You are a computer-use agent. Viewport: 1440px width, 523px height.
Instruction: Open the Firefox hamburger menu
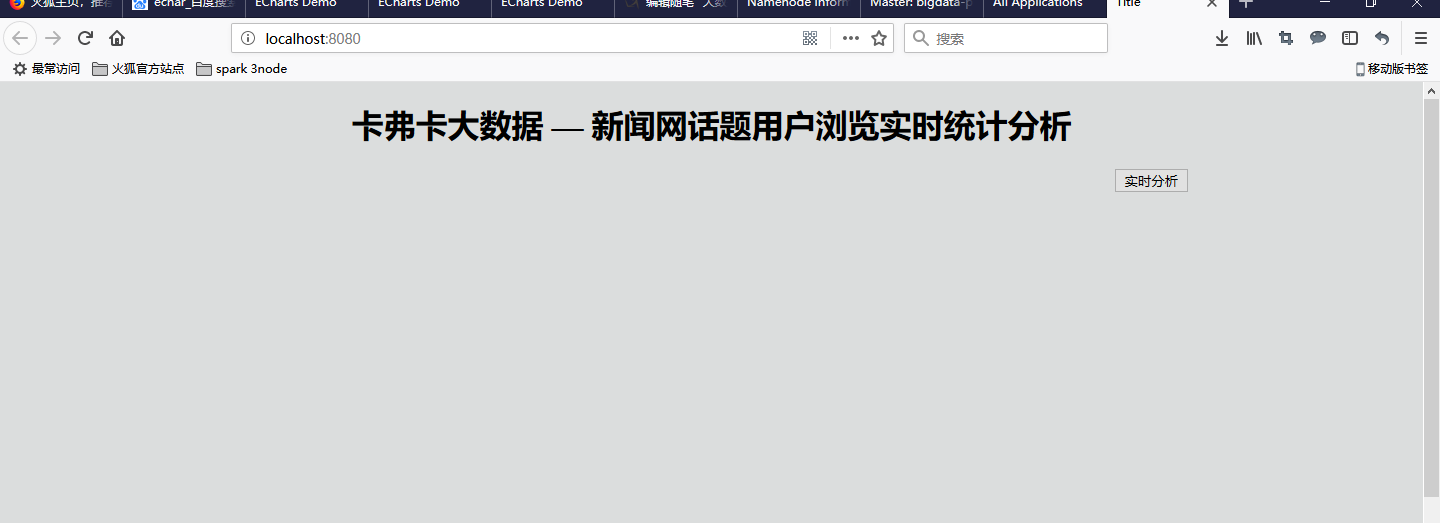click(1420, 38)
